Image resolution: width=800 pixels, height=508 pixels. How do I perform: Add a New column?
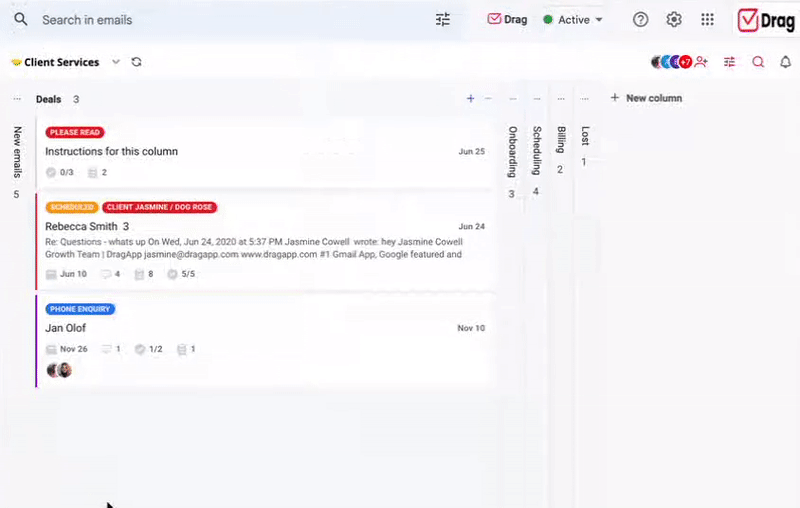(646, 98)
